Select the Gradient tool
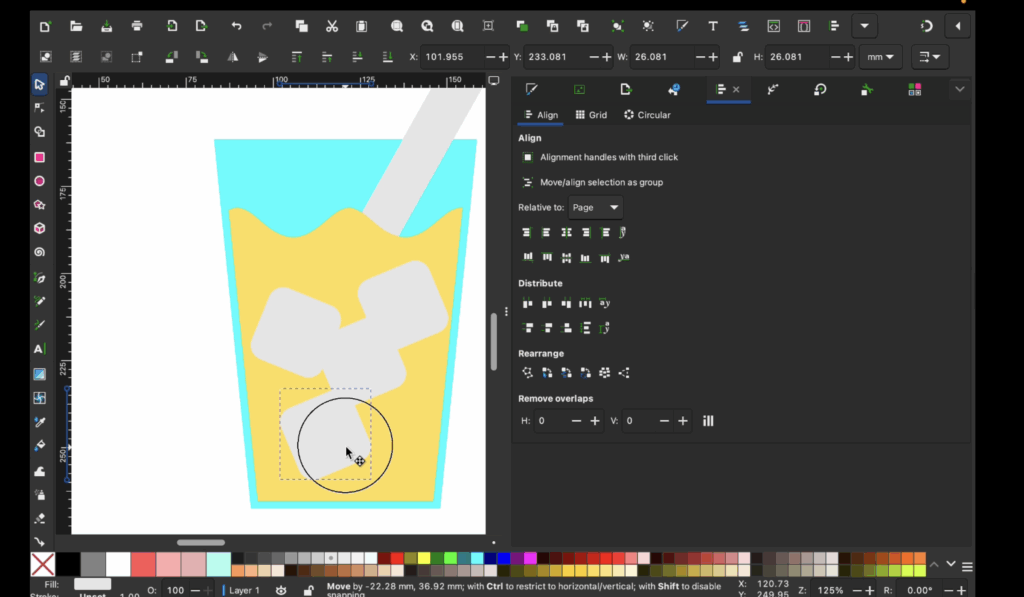Image resolution: width=1024 pixels, height=597 pixels. click(x=39, y=374)
